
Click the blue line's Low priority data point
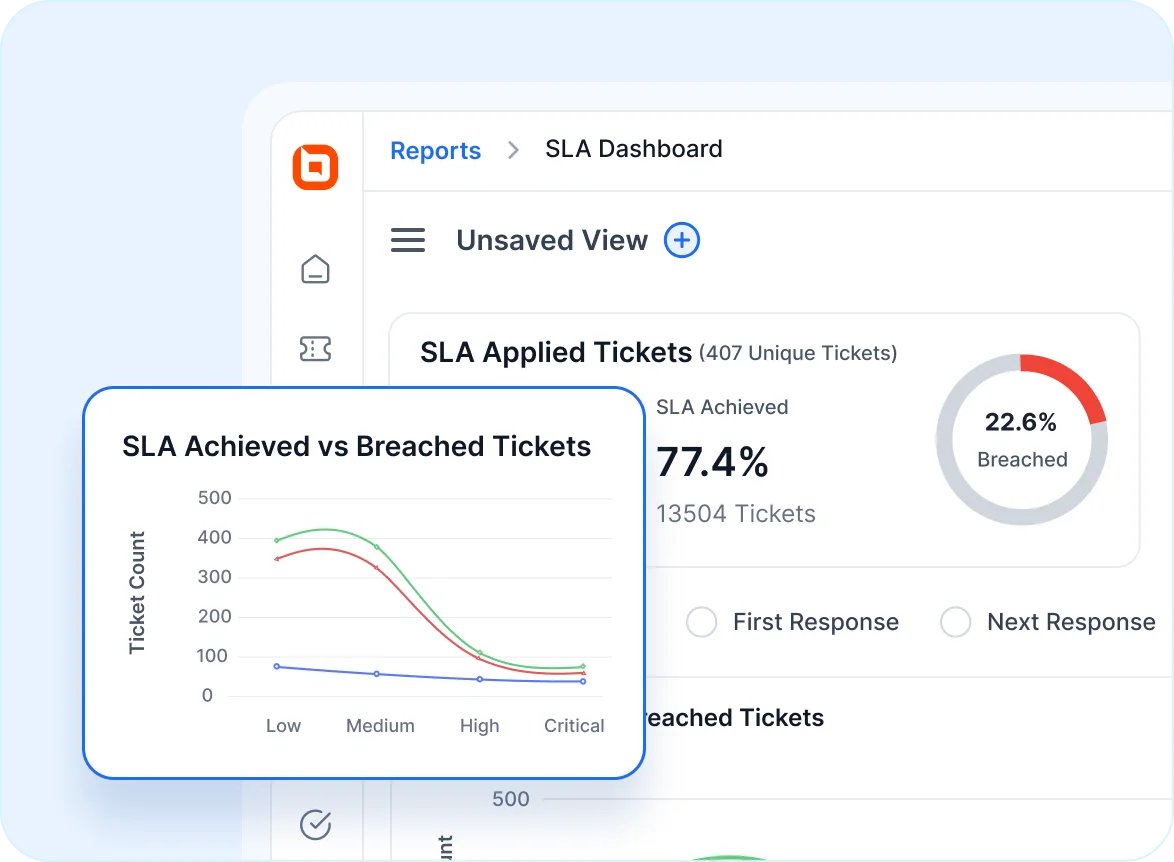point(277,665)
